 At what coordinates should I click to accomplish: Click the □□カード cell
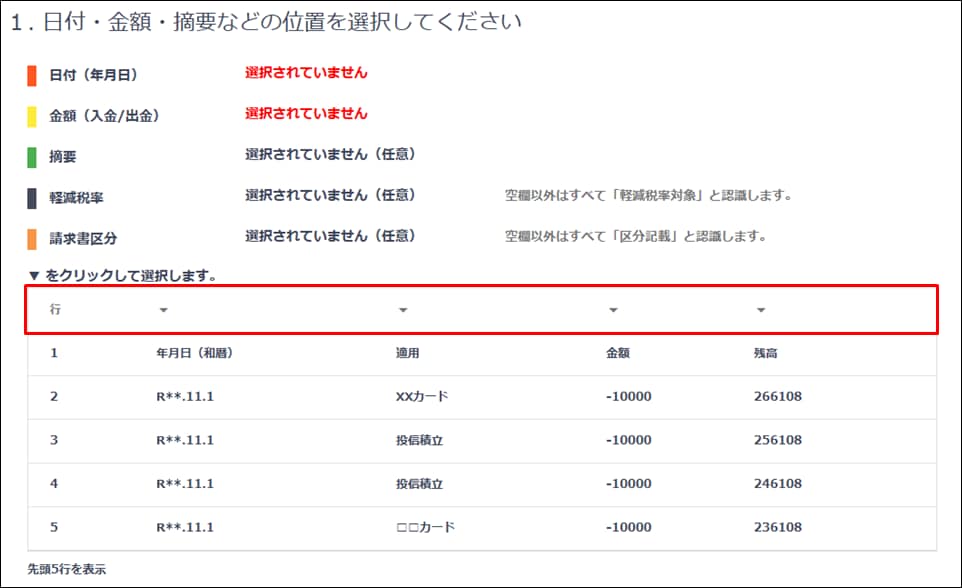(x=426, y=527)
